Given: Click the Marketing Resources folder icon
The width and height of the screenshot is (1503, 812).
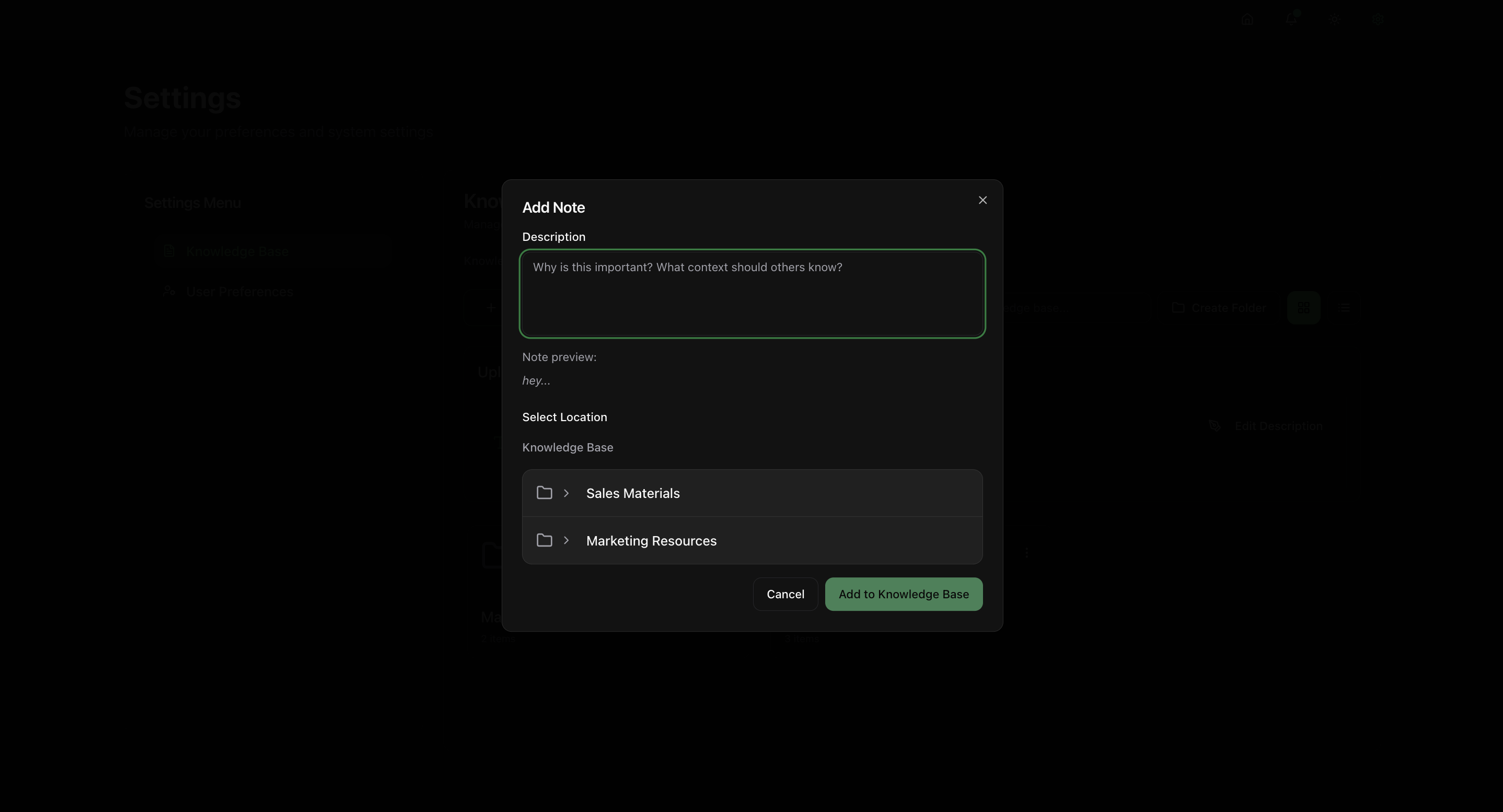Looking at the screenshot, I should pyautogui.click(x=545, y=540).
